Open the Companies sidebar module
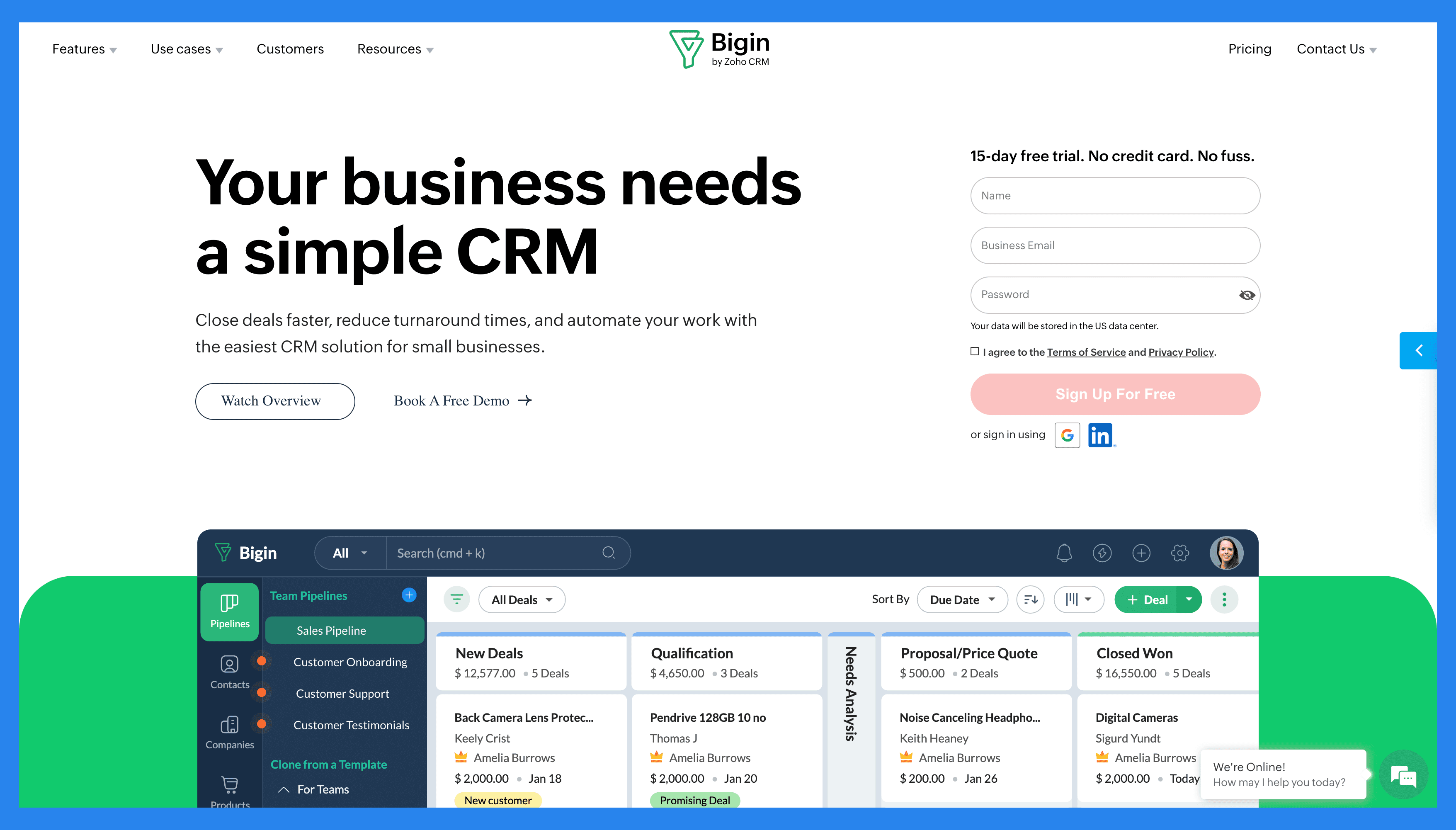This screenshot has width=1456, height=830. click(230, 733)
